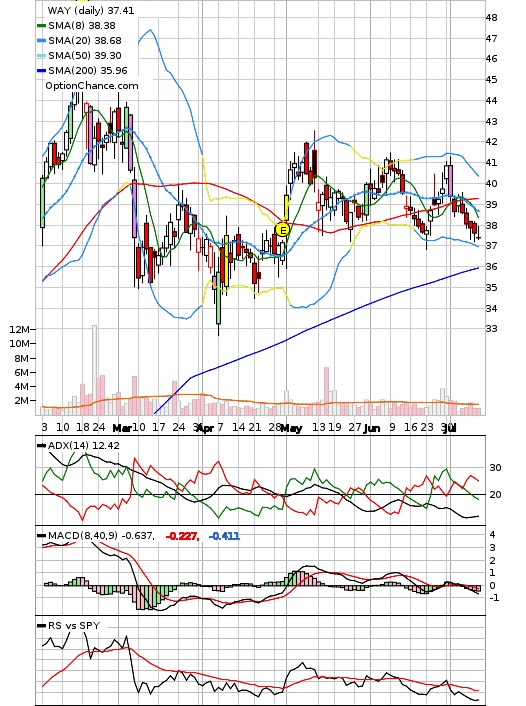Click the black RS vs SPY legend marker
526x706 pixels.
pyautogui.click(x=41, y=625)
